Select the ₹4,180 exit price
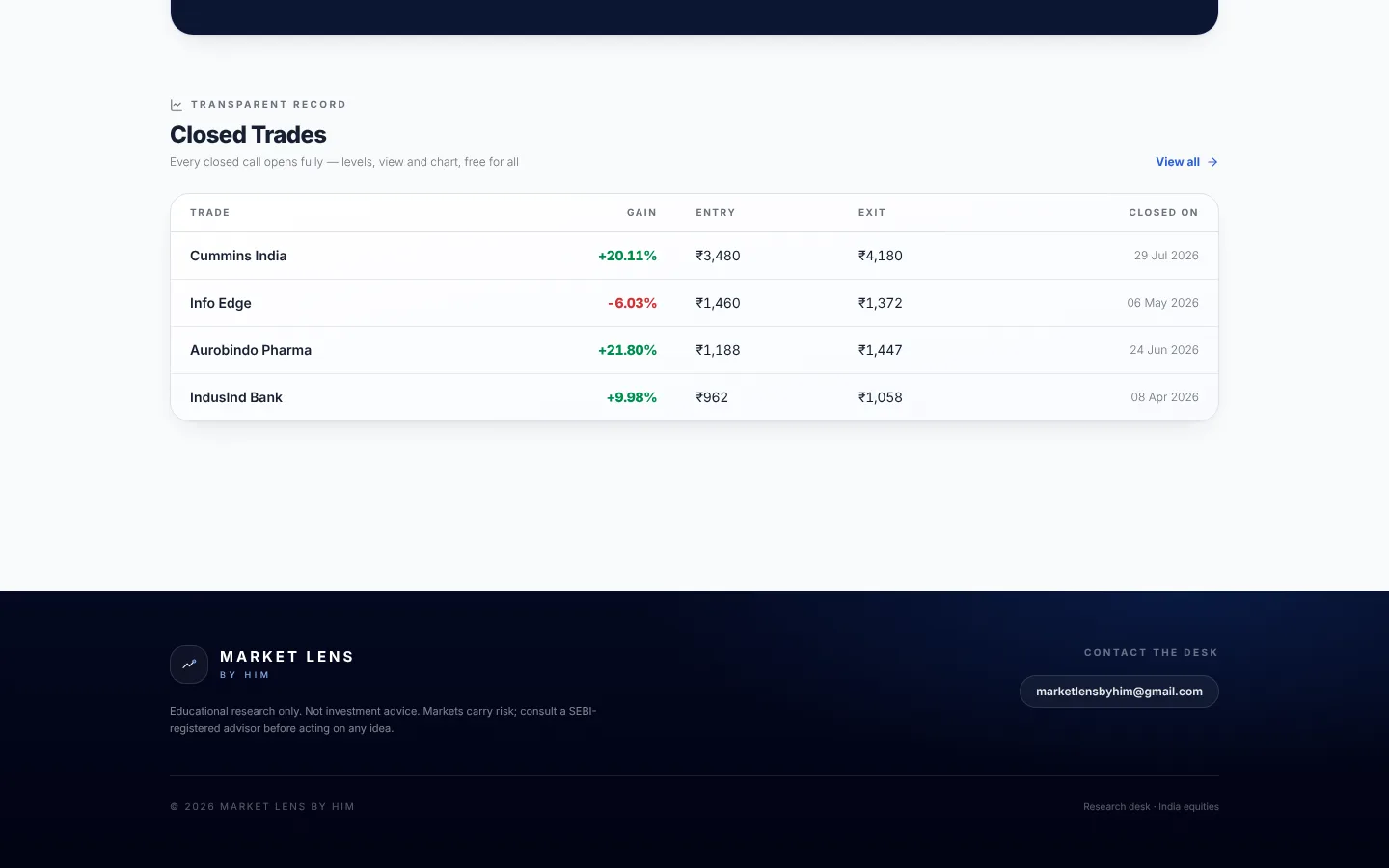The height and width of the screenshot is (868, 1389). pyautogui.click(x=881, y=256)
